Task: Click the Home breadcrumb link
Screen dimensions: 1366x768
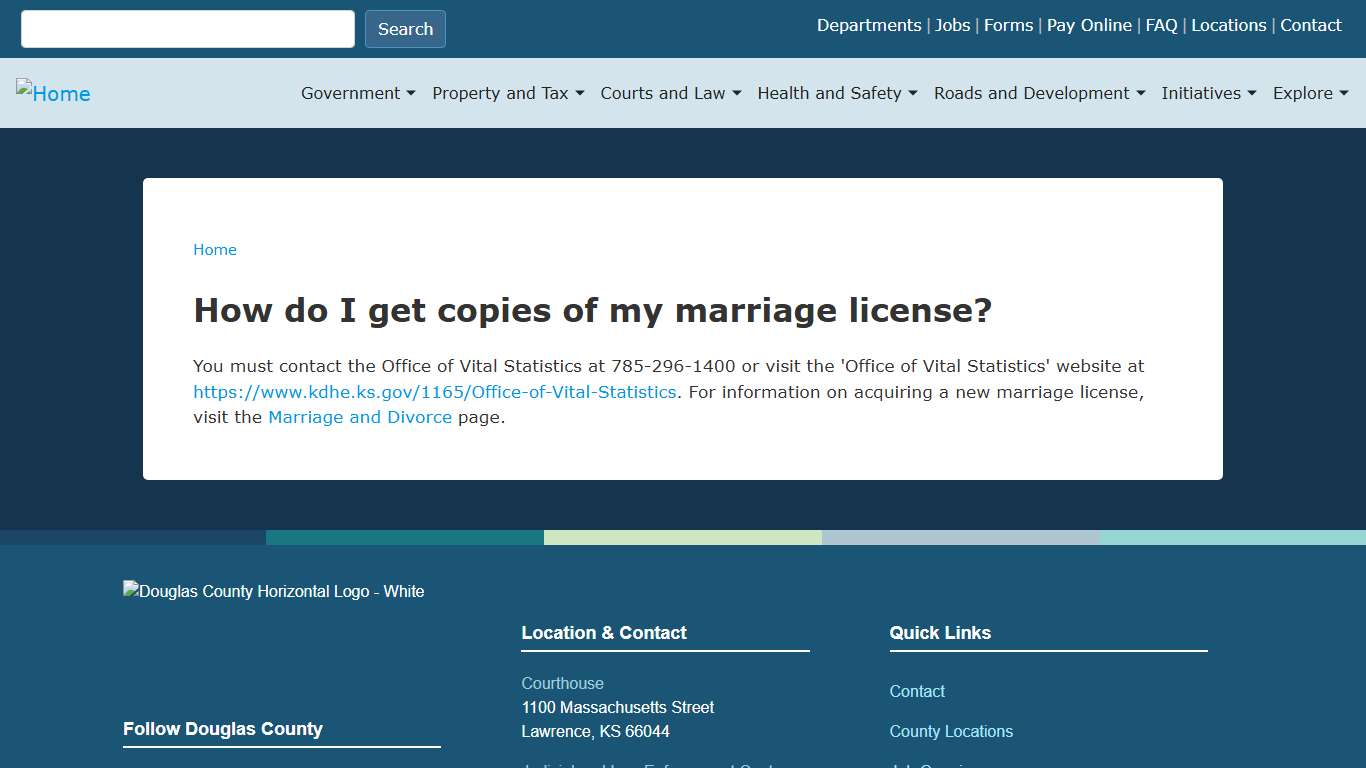Action: [x=214, y=249]
